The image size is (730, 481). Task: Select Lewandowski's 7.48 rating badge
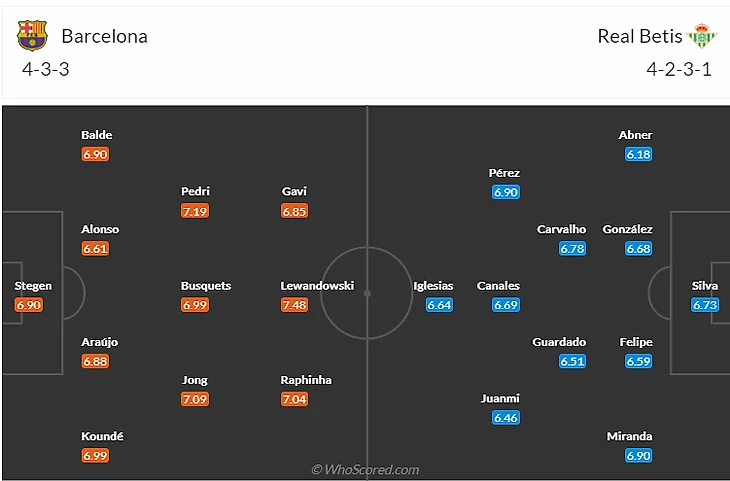[x=294, y=305]
